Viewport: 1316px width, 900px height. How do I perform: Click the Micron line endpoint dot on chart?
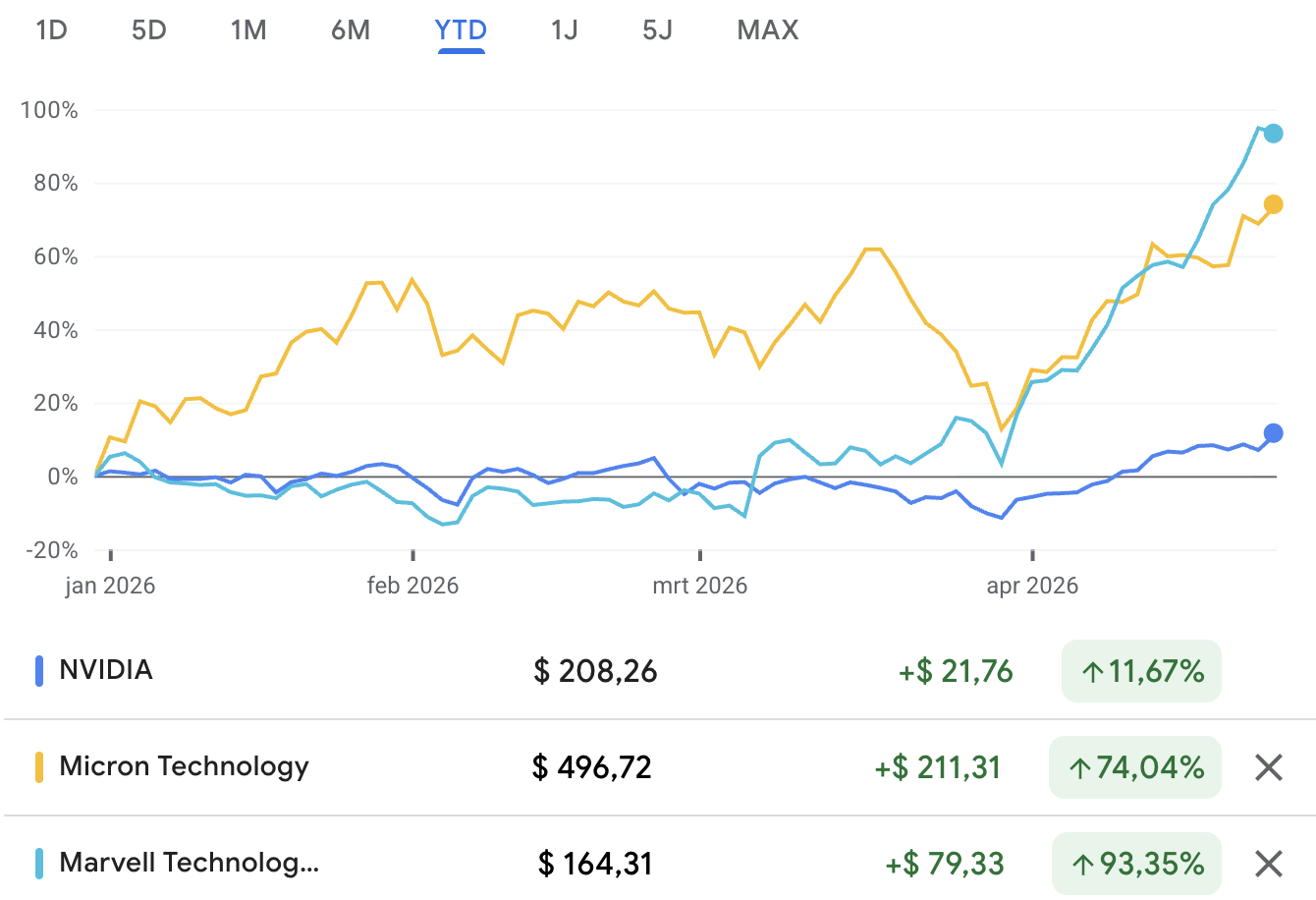(x=1273, y=204)
